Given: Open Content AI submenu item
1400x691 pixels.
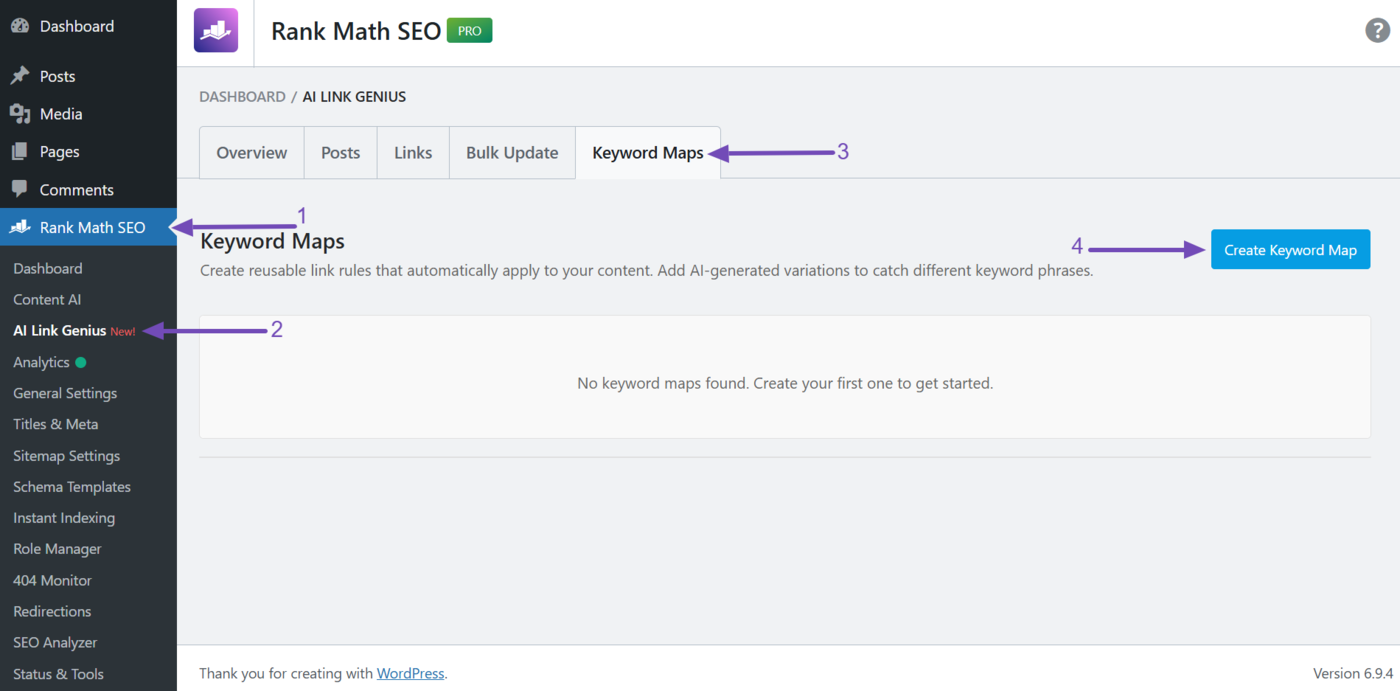Looking at the screenshot, I should click(x=47, y=299).
